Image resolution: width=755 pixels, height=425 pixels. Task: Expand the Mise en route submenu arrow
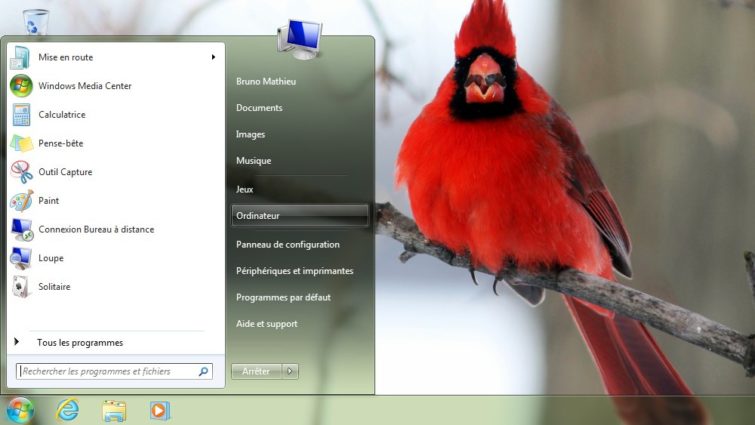click(213, 57)
